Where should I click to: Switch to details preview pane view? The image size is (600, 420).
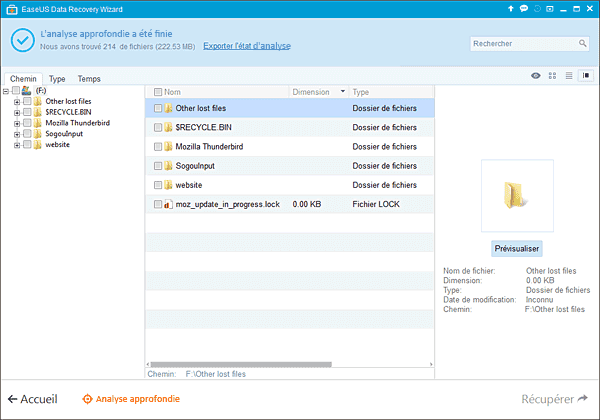point(586,76)
